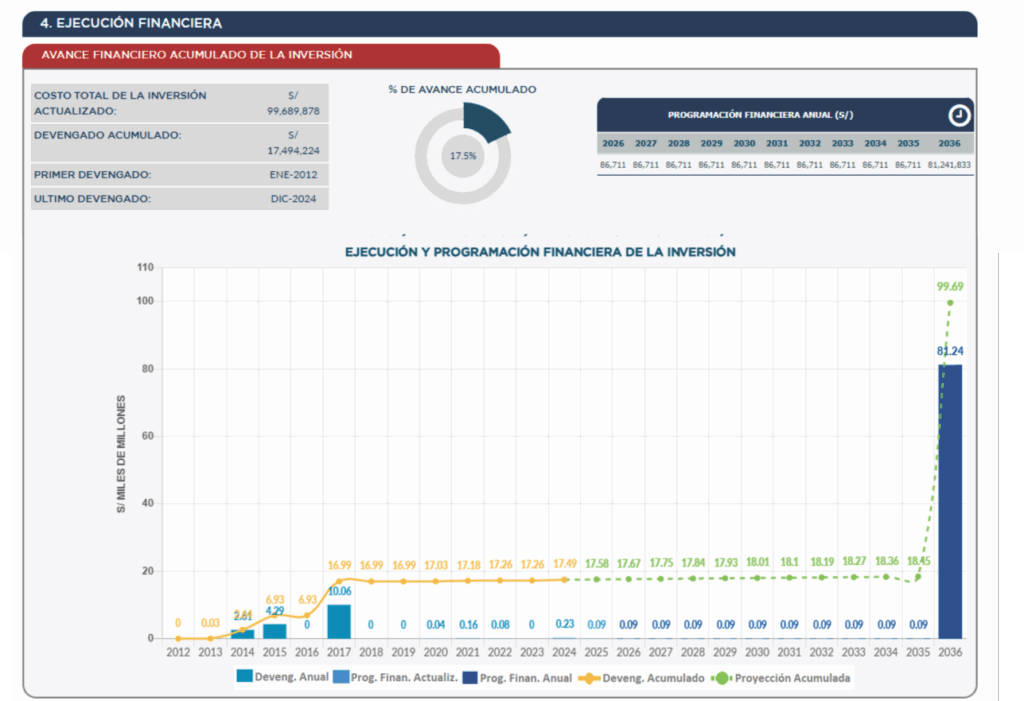This screenshot has height=701, width=1024.
Task: Select the Costo Total de la Inversión row
Action: tap(180, 103)
